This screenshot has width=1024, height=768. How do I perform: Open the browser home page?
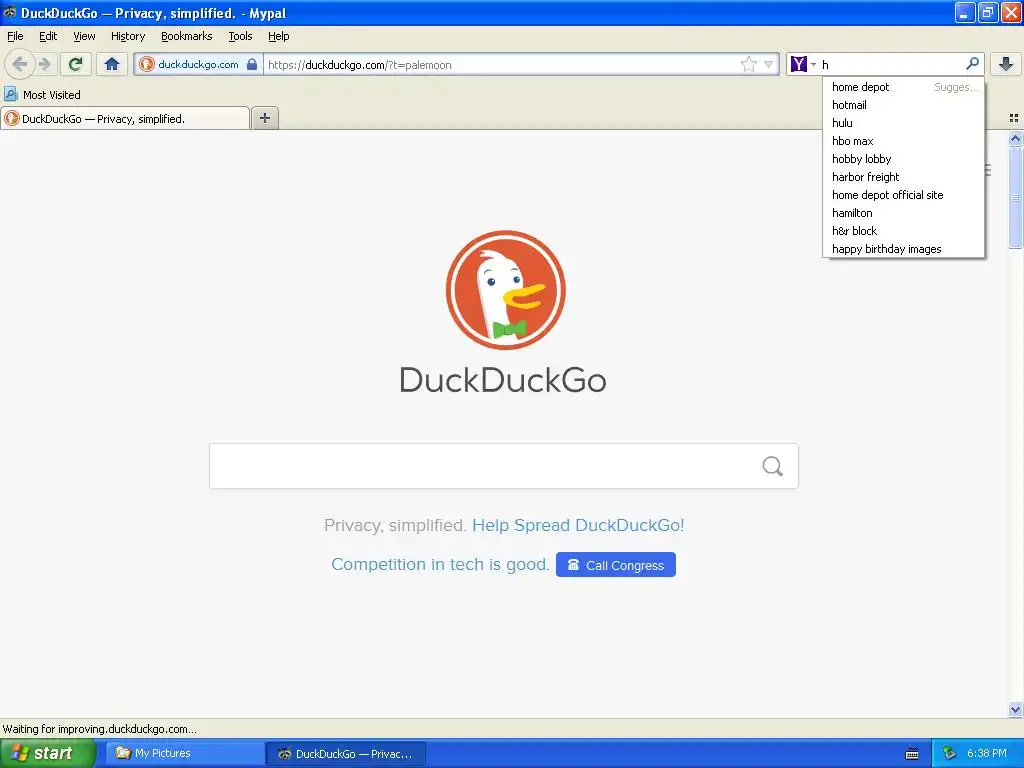click(112, 64)
